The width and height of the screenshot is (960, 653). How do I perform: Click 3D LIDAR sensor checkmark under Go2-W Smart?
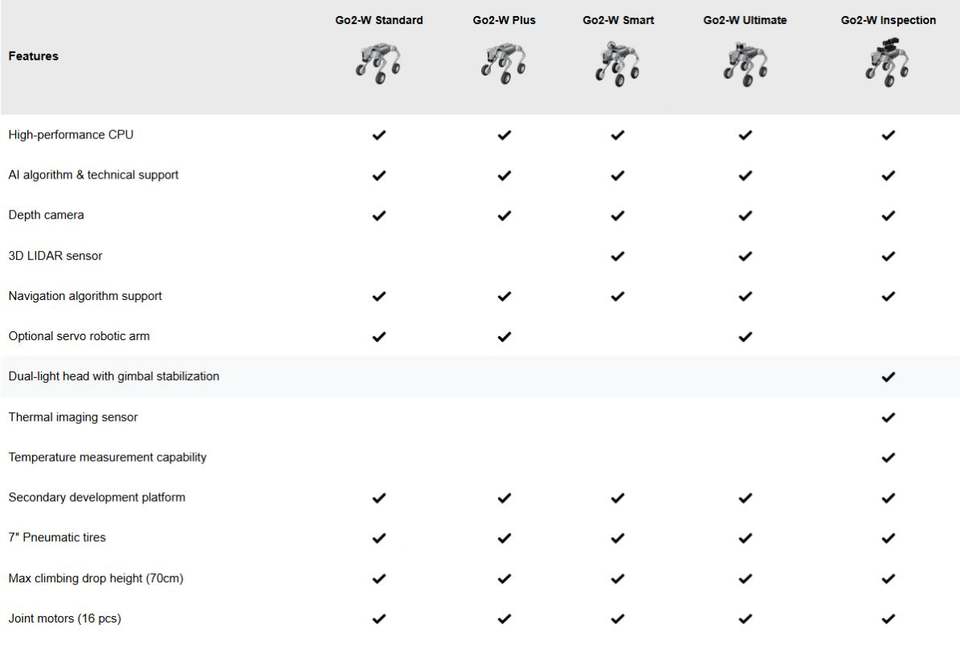click(x=618, y=256)
